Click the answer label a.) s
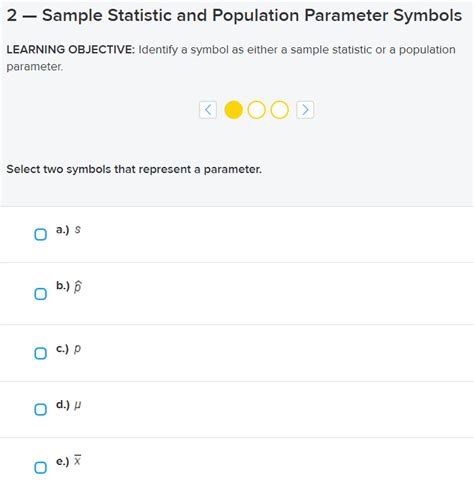474x494 pixels. [x=68, y=230]
